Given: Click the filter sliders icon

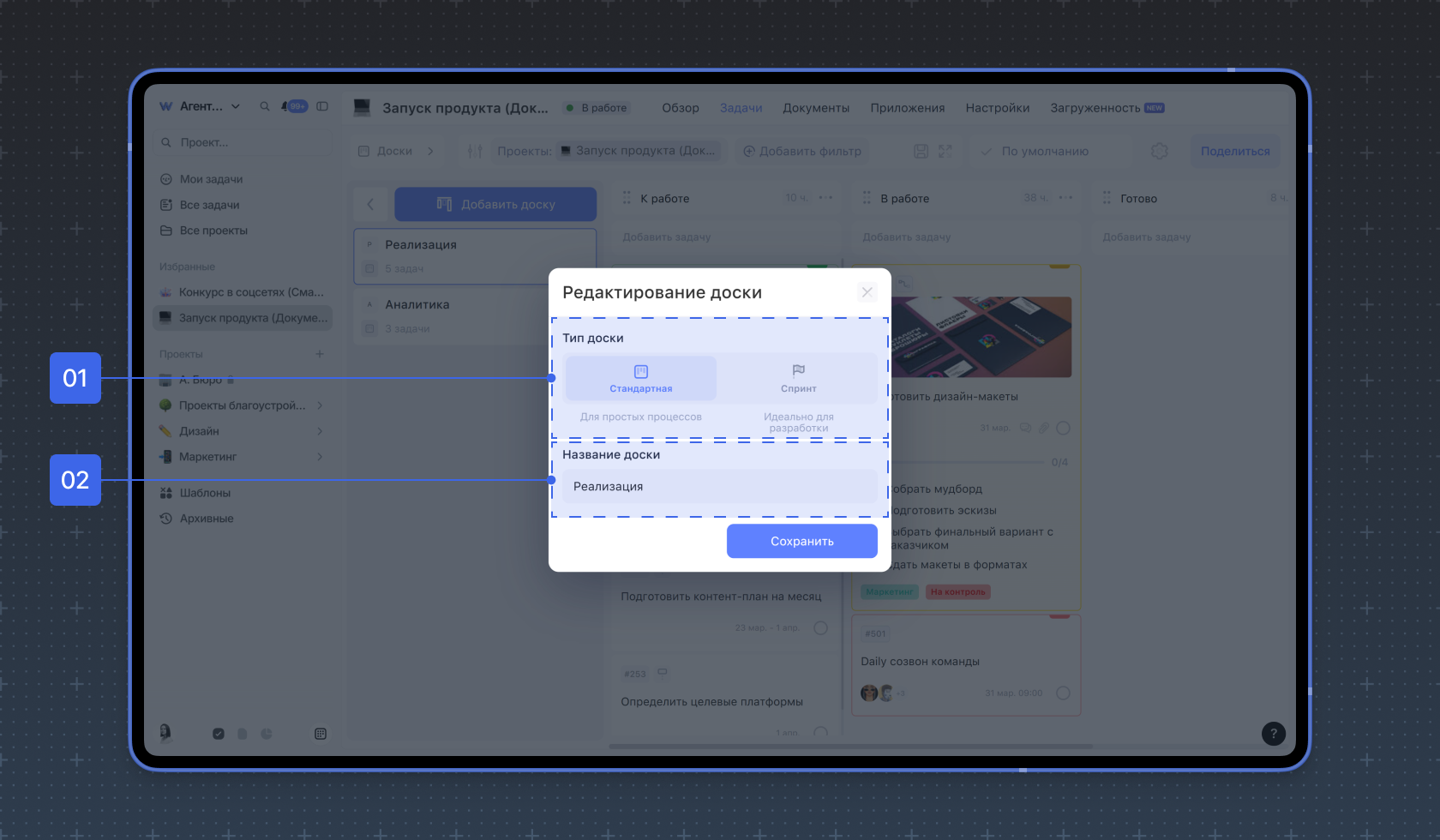Looking at the screenshot, I should click(x=475, y=151).
